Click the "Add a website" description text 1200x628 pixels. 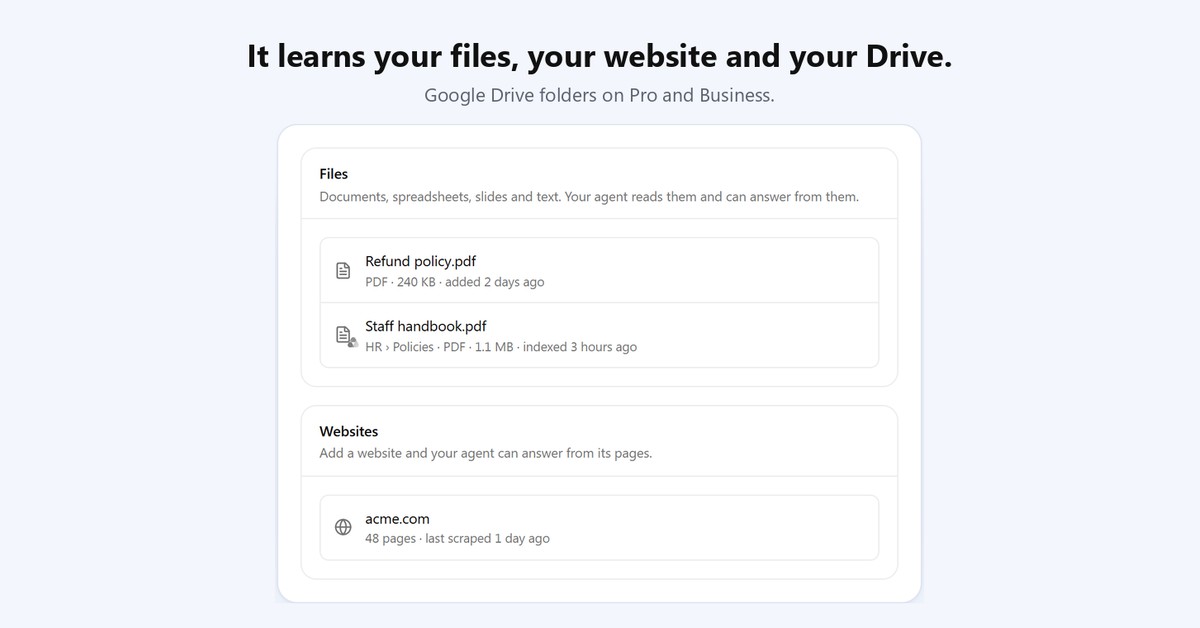(x=485, y=453)
